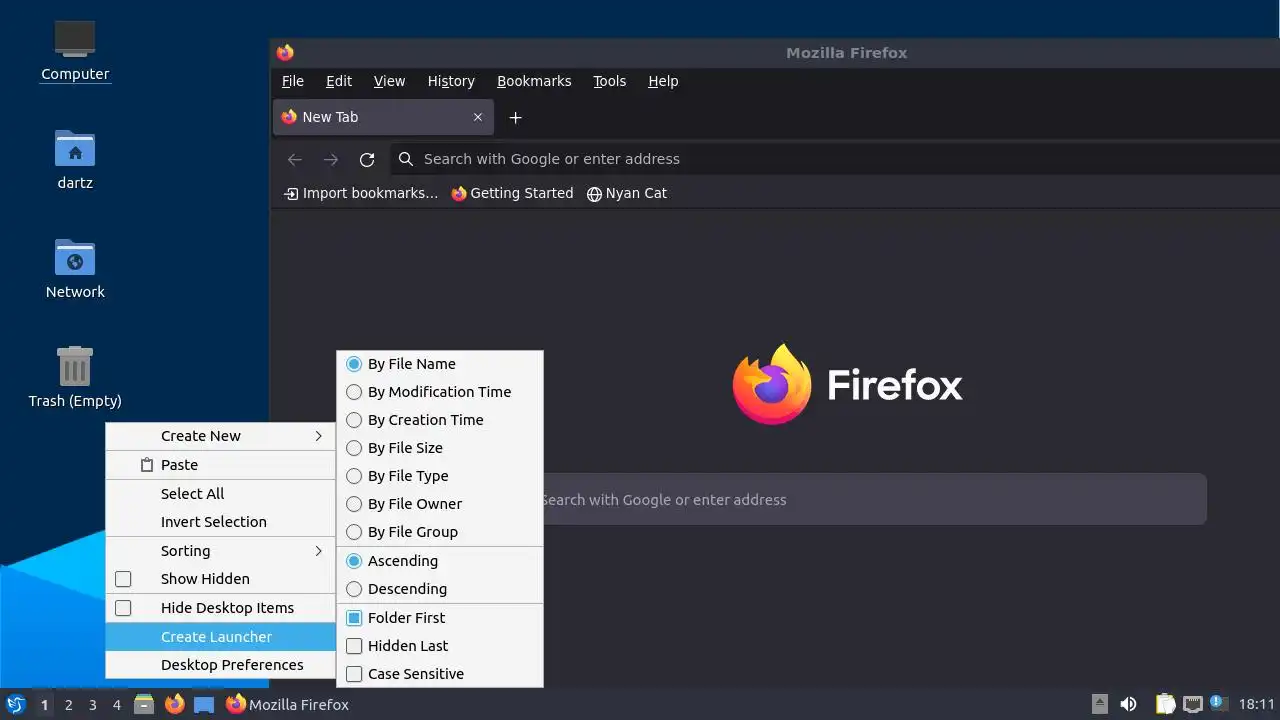Select sorting By File Type

click(x=440, y=476)
